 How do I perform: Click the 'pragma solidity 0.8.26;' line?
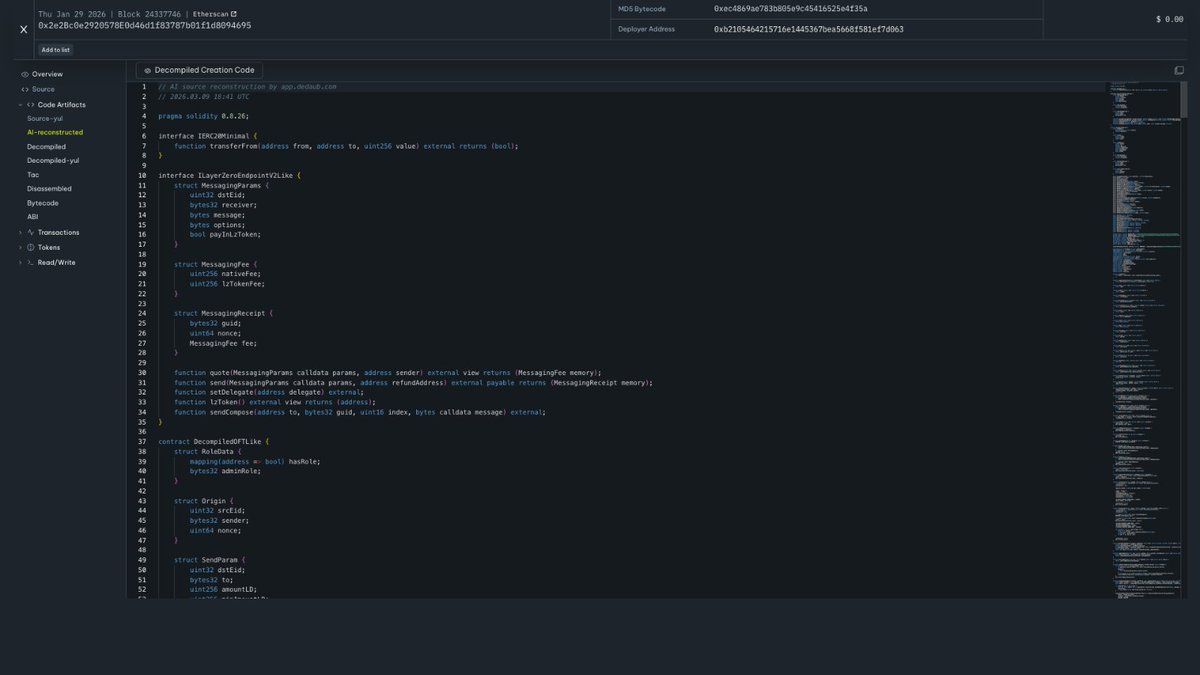pos(203,116)
